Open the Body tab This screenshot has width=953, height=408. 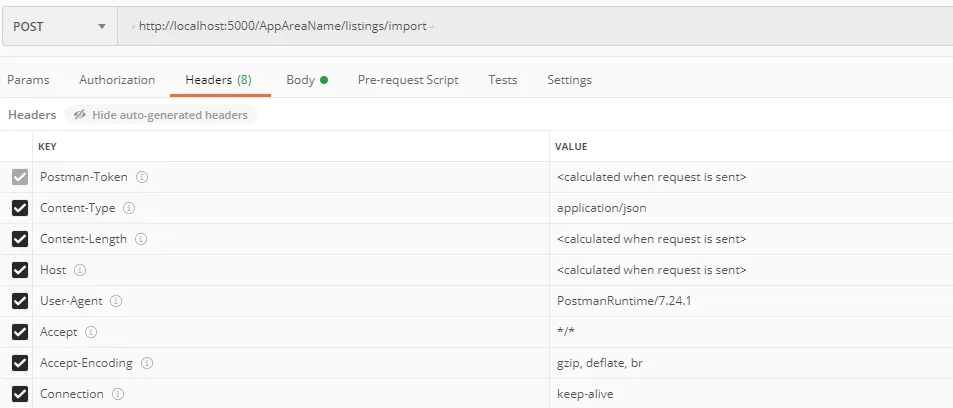pyautogui.click(x=306, y=80)
